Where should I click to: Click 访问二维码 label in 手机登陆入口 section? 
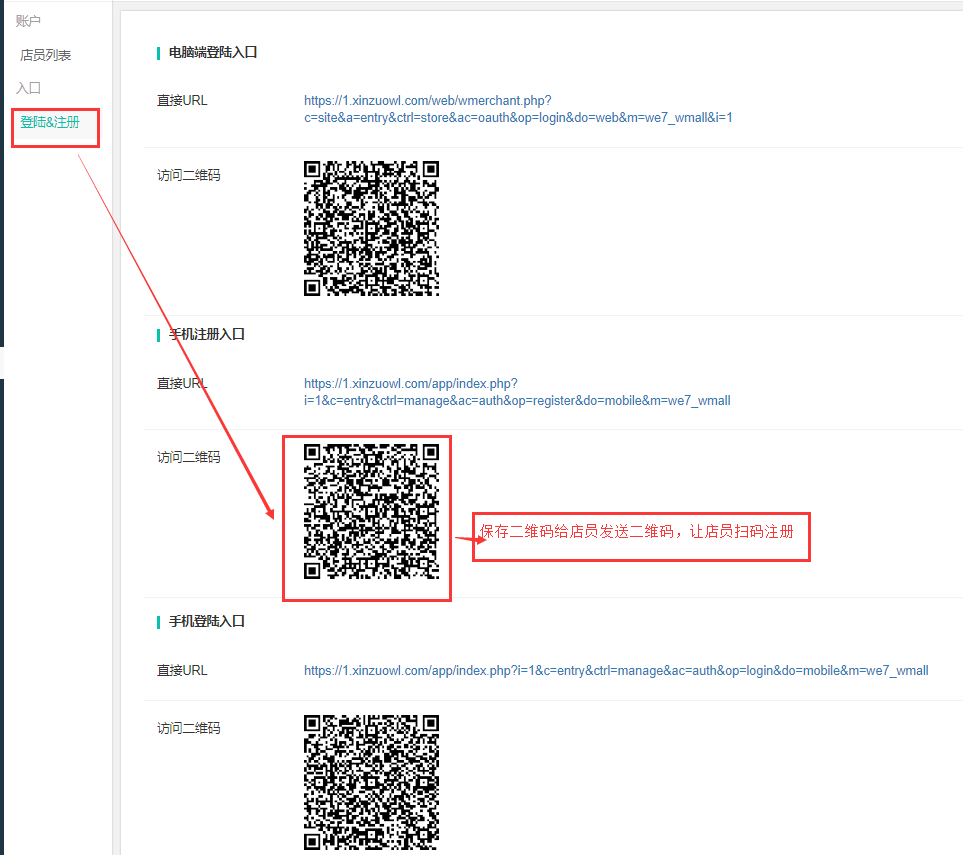click(189, 728)
